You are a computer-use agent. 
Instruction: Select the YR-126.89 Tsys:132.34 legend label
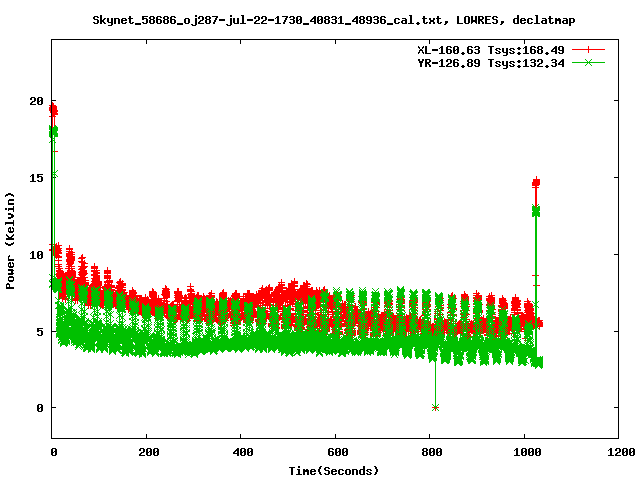[491, 63]
